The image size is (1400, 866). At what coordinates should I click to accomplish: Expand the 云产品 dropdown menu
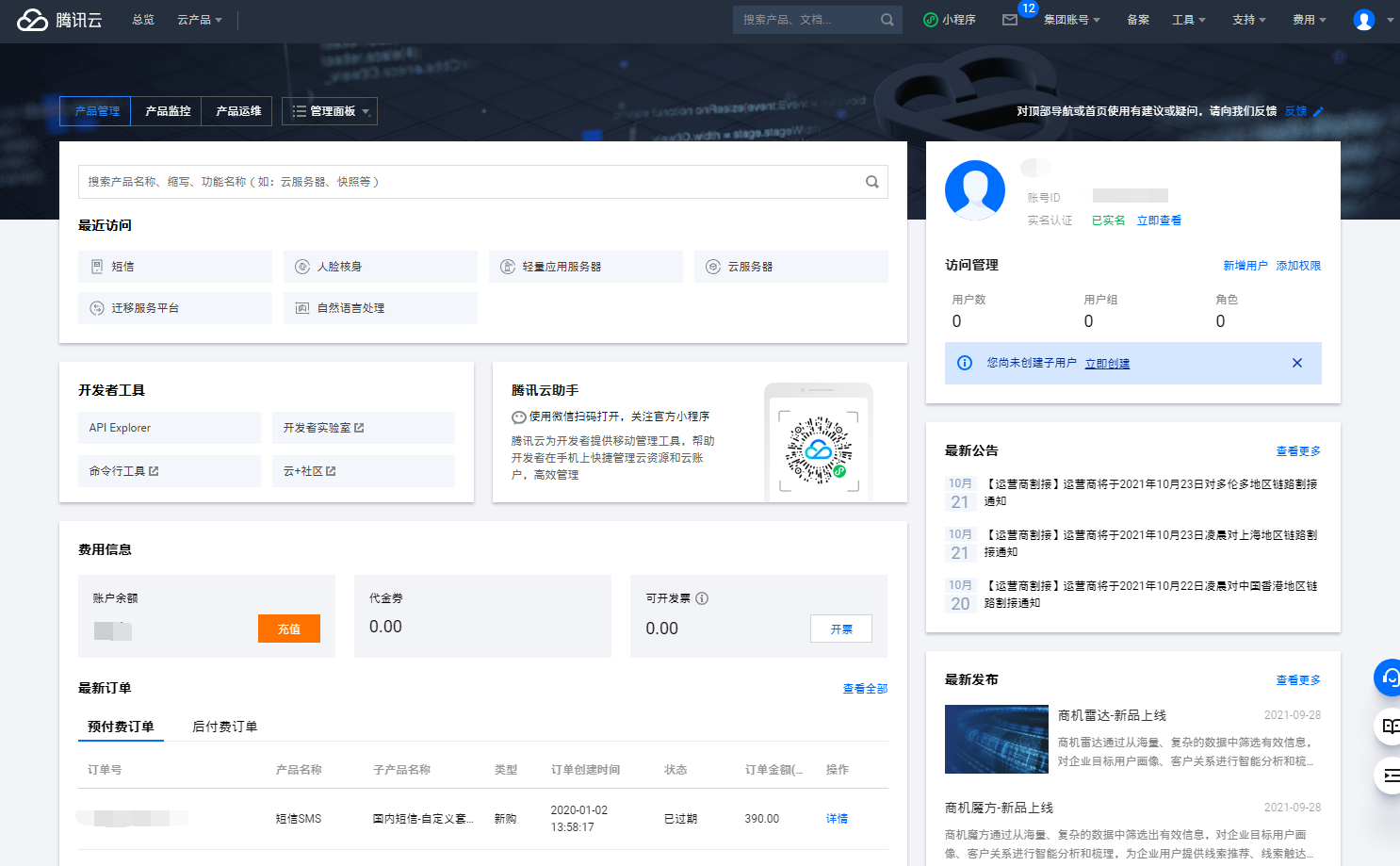pos(199,20)
